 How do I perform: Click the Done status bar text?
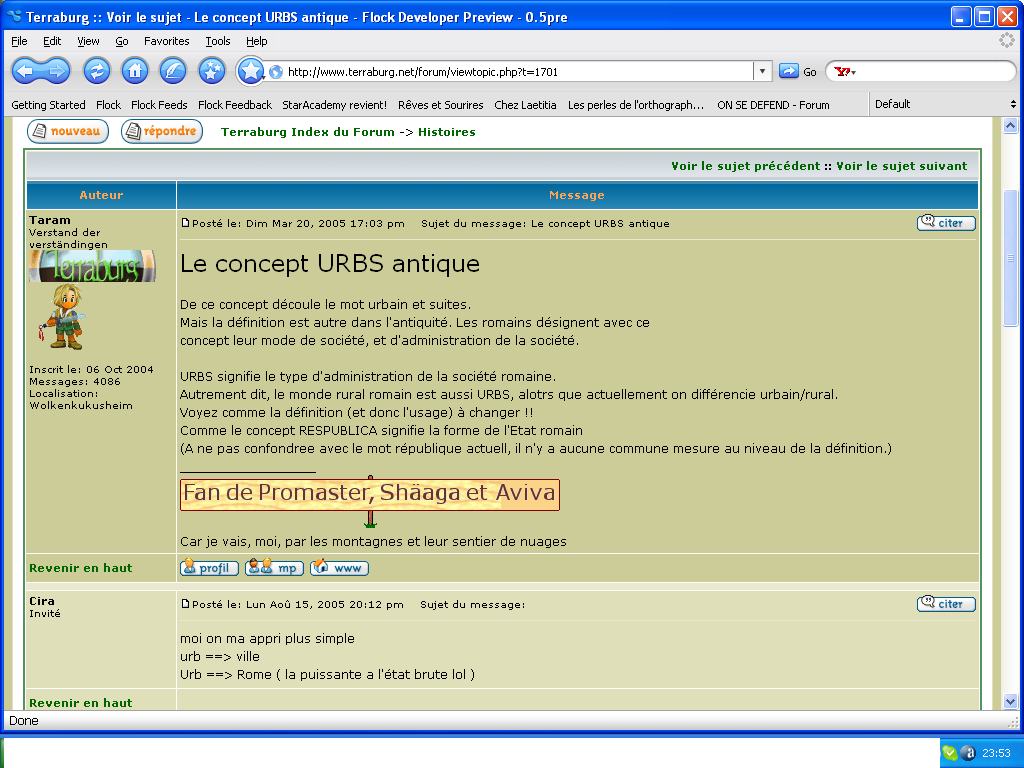pos(24,720)
